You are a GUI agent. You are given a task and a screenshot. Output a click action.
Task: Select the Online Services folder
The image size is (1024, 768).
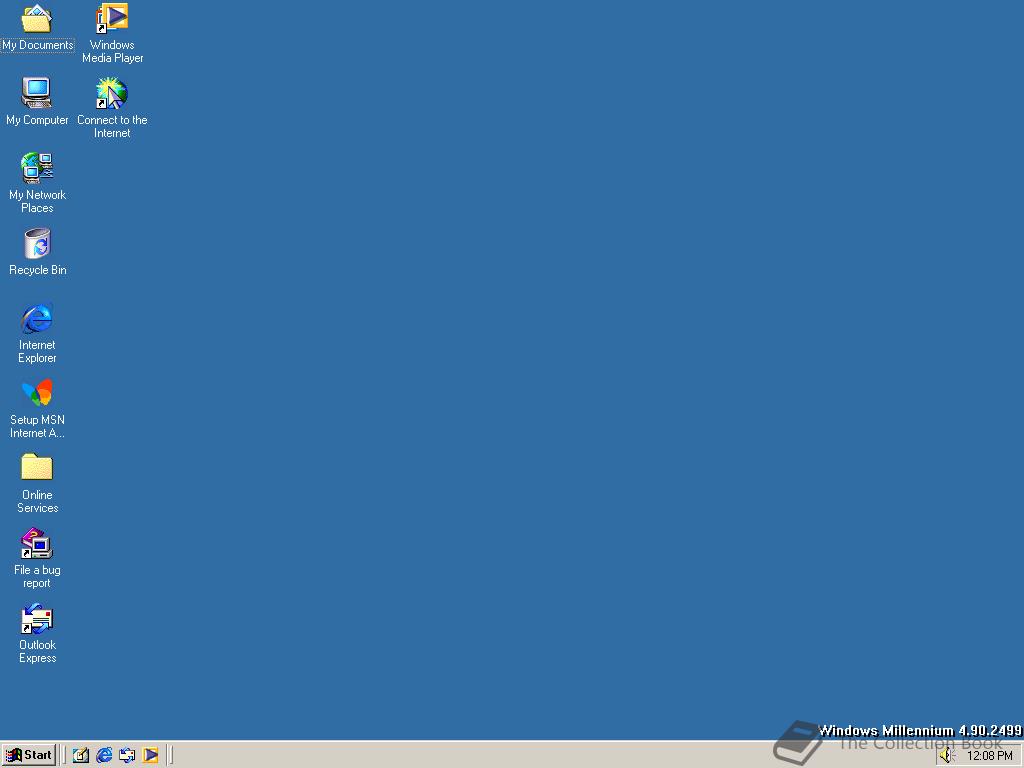[x=37, y=483]
